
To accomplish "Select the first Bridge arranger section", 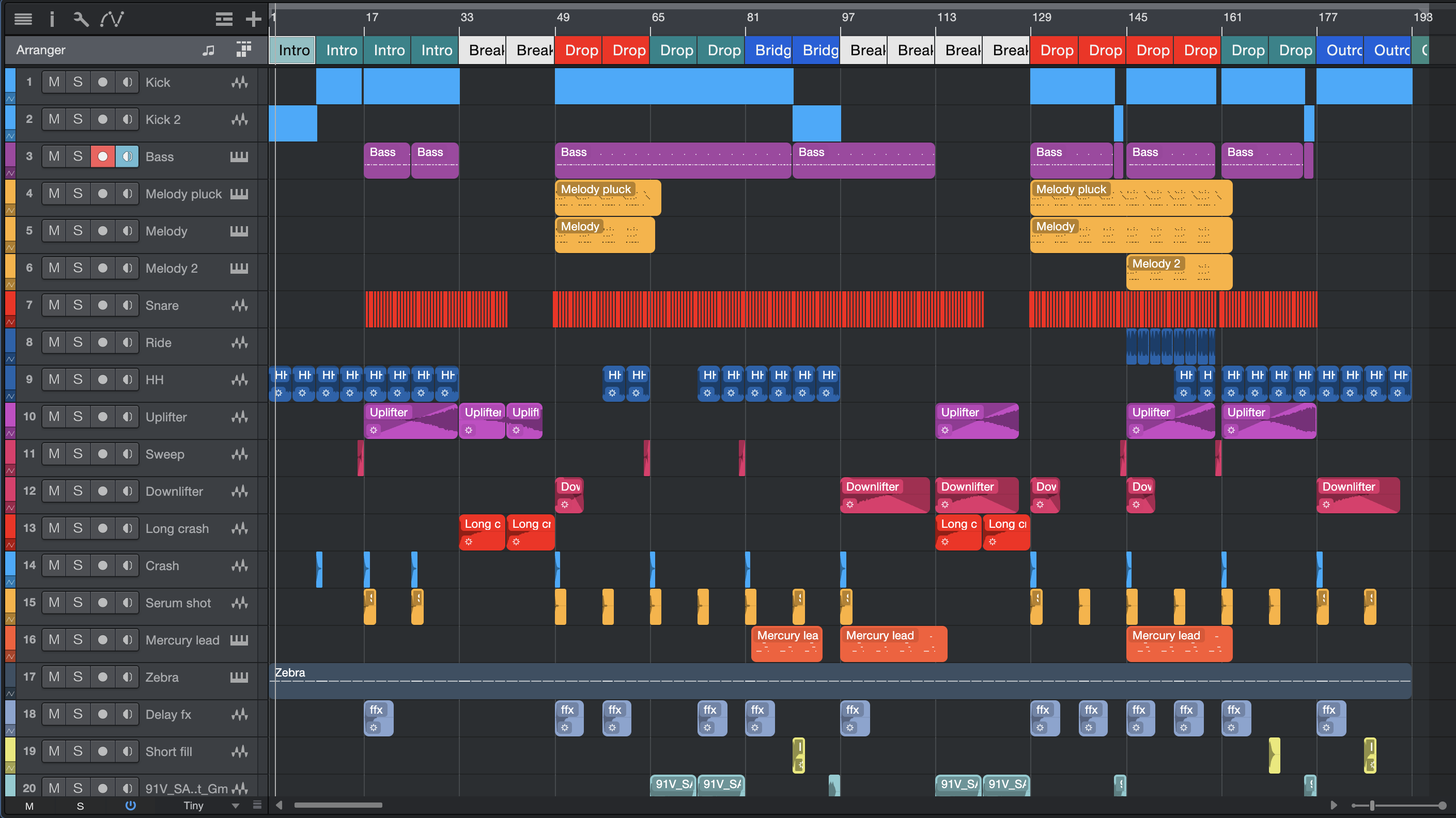I will pyautogui.click(x=768, y=50).
